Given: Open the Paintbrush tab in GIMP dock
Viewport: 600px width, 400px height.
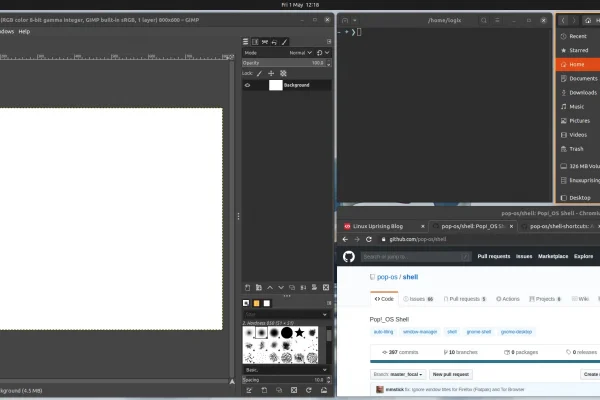Looking at the screenshot, I should click(x=284, y=42).
